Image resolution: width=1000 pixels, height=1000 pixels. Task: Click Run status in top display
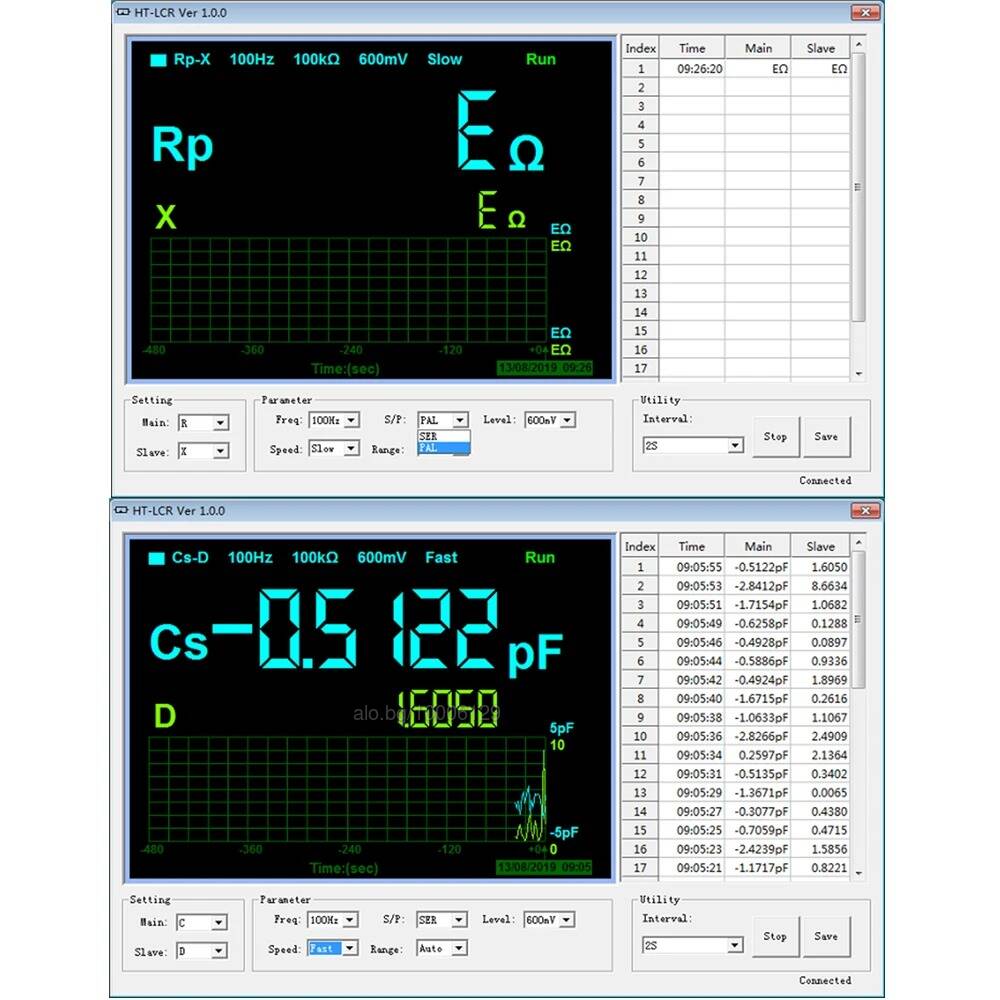tap(541, 59)
